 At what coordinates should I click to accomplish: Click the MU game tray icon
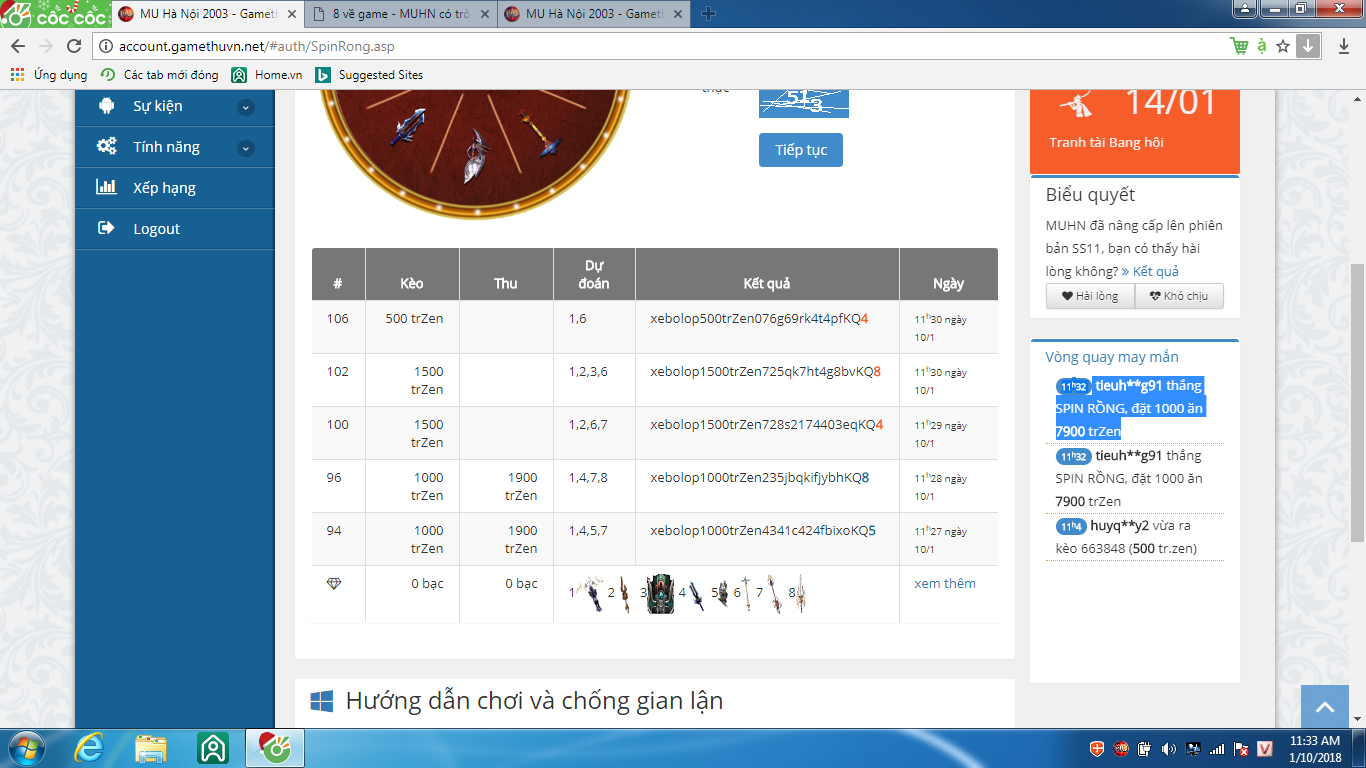tap(1121, 748)
